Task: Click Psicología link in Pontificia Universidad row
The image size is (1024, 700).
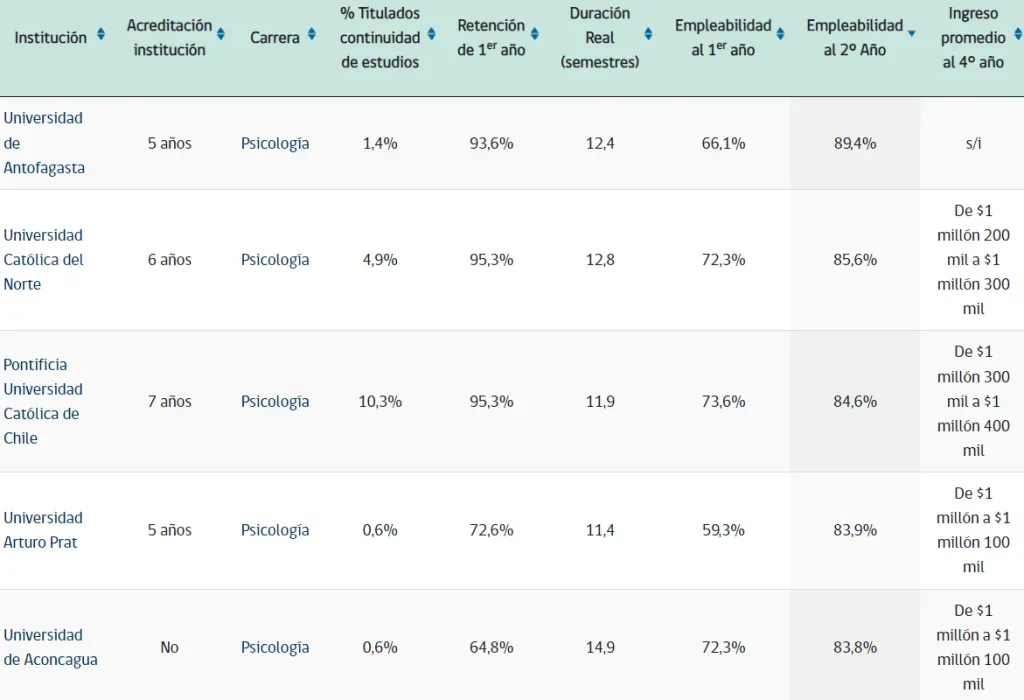Action: (275, 401)
